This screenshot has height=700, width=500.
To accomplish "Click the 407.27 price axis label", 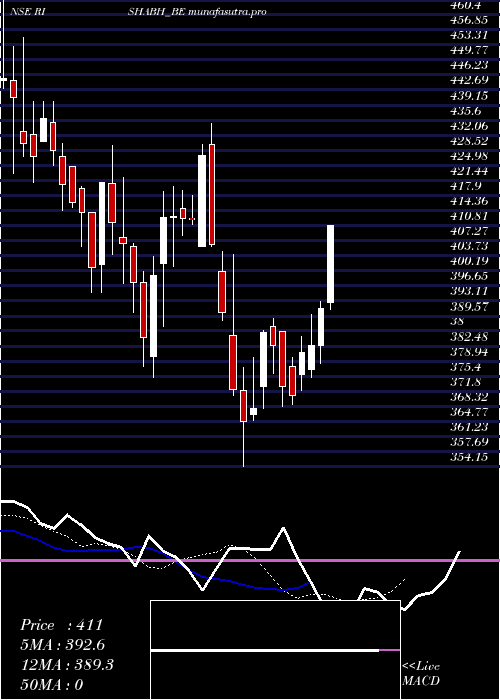I will (x=469, y=232).
